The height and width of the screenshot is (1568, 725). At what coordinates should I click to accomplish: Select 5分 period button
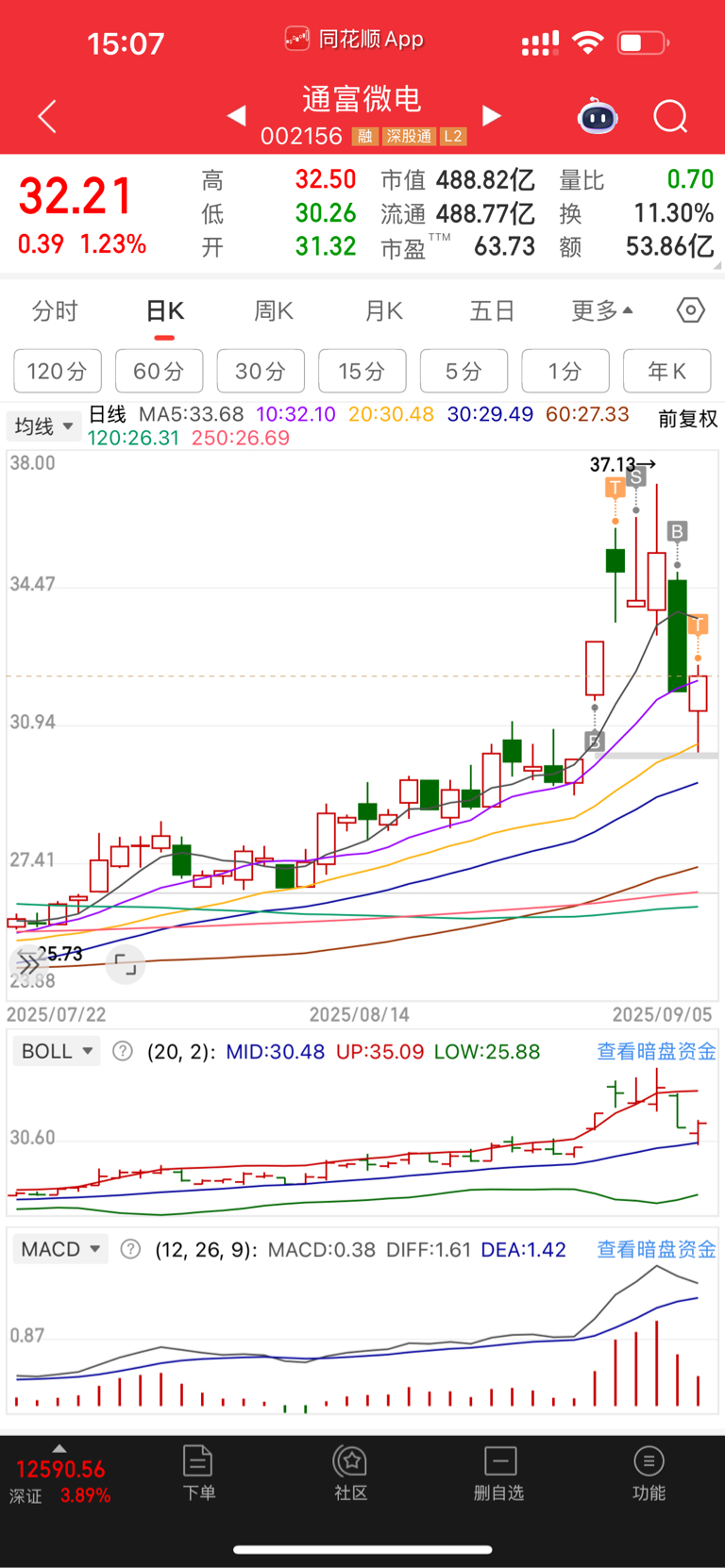click(x=464, y=371)
